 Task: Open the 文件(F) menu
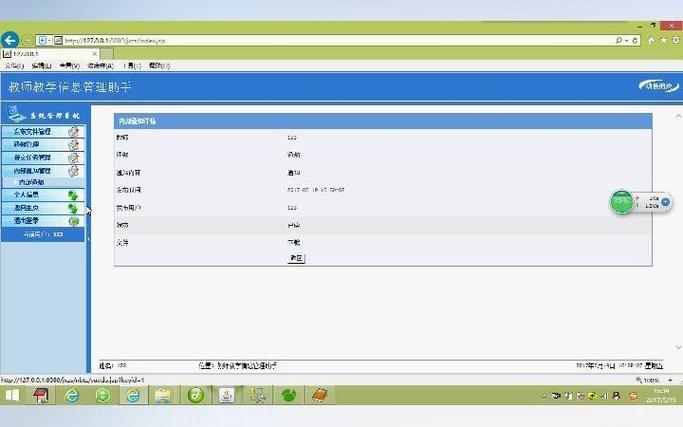(14, 66)
